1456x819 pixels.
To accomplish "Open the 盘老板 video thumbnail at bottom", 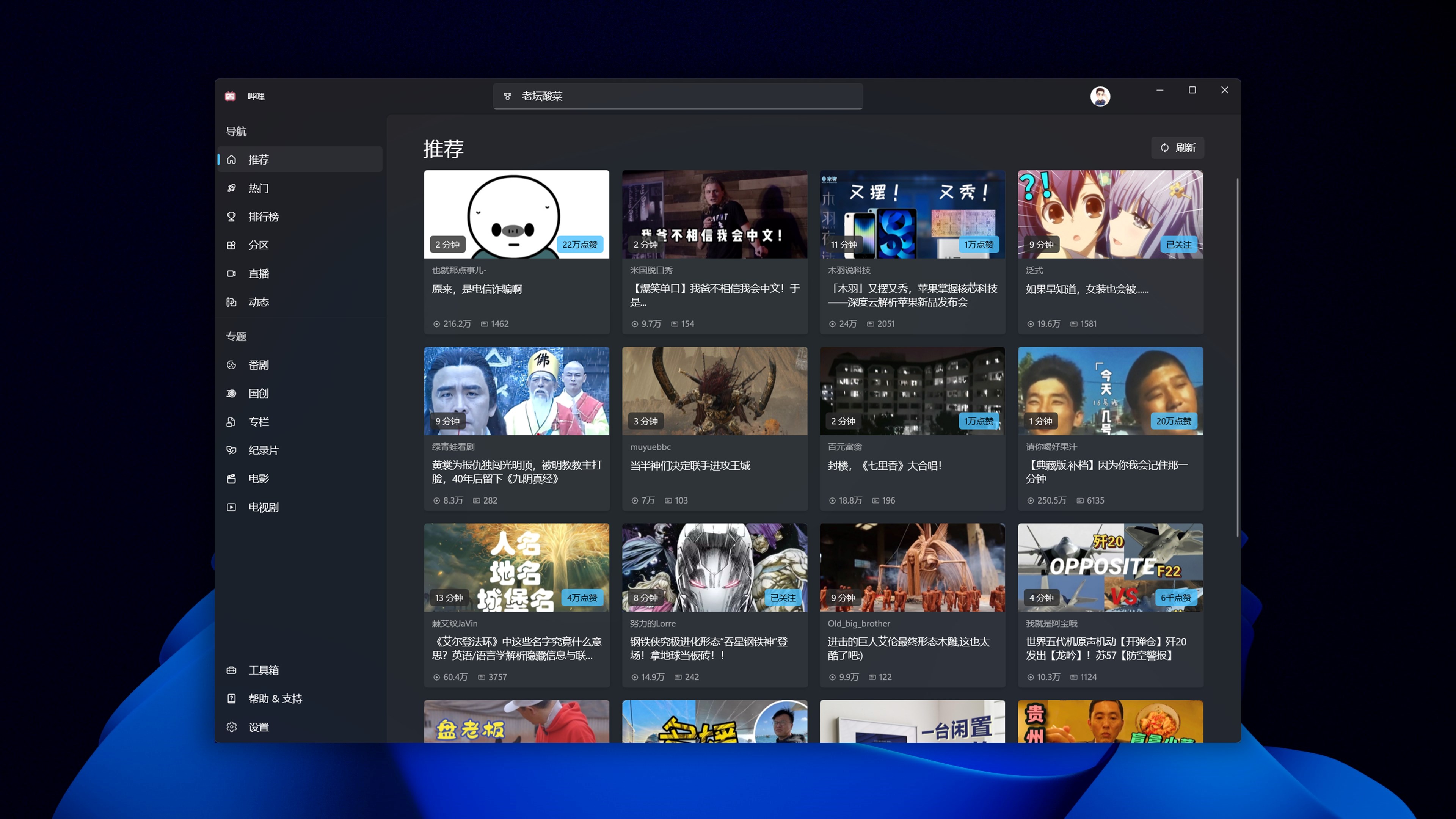I will point(516,721).
